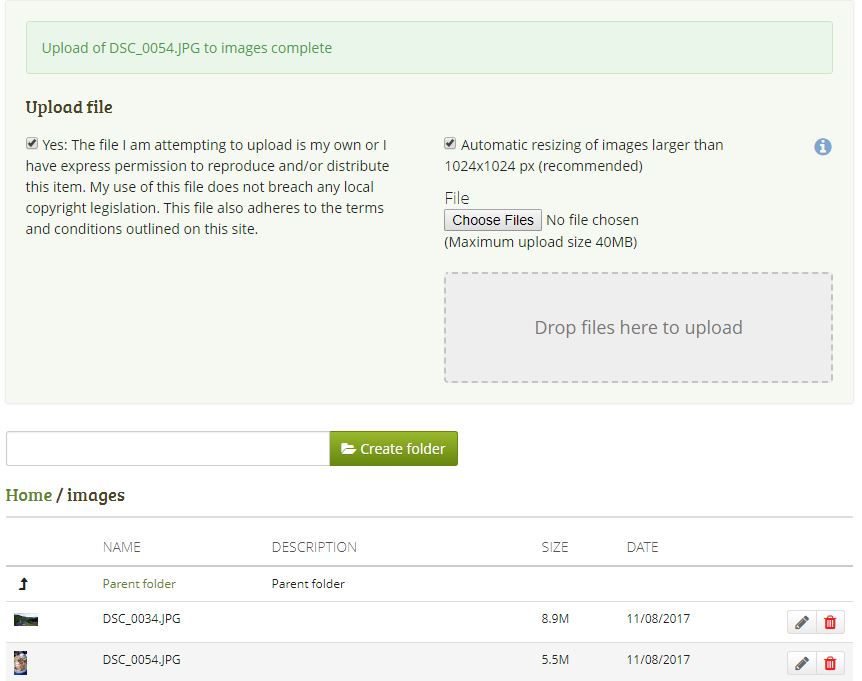Toggle automatic resizing of images checkbox
Screen dimensions: 862x681
450,144
